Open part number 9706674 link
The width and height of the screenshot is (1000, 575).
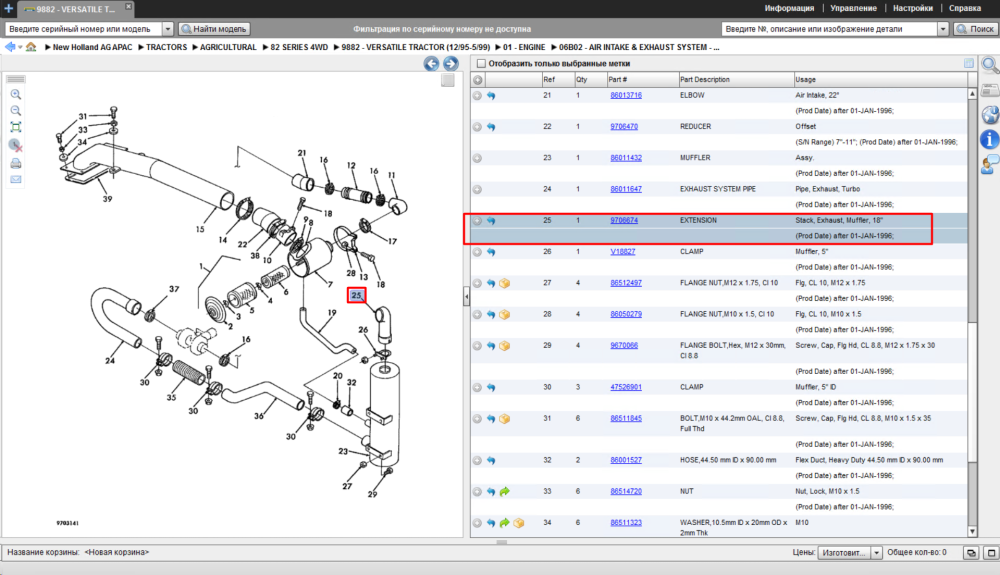624,220
